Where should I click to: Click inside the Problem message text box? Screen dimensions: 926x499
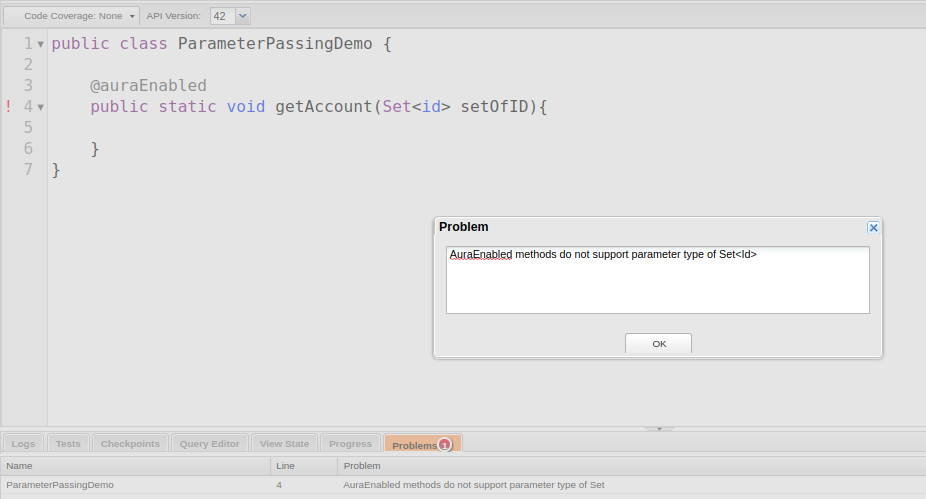click(658, 280)
